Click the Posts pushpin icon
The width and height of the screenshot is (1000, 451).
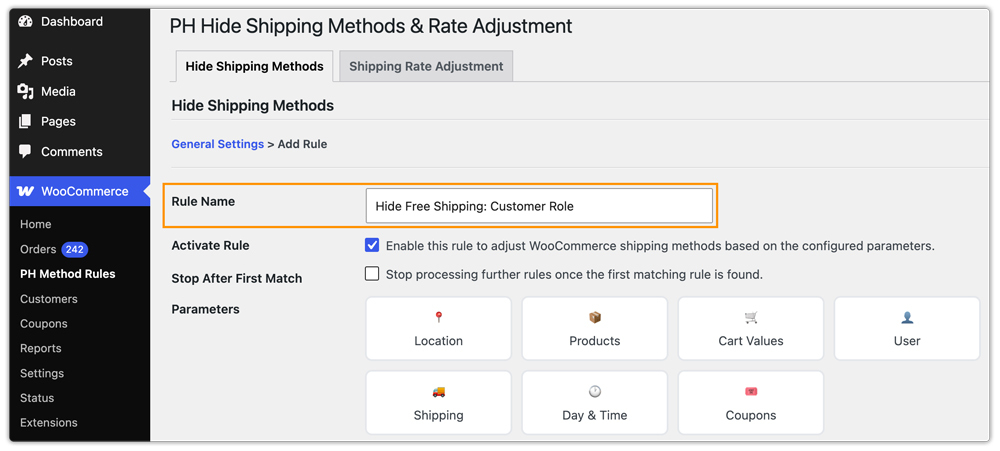coord(25,61)
